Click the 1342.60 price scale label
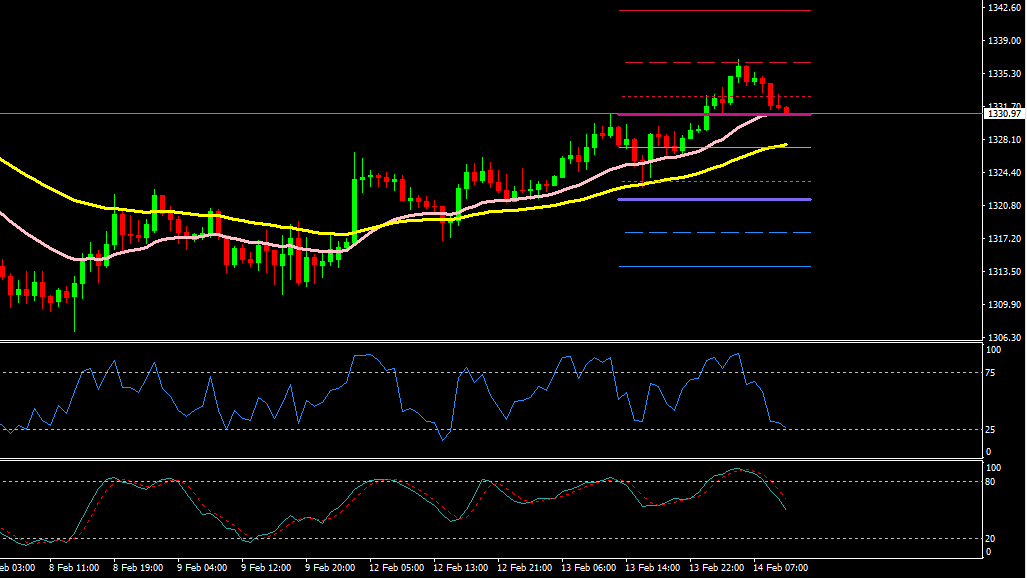The height and width of the screenshot is (578, 1027). (x=1004, y=8)
